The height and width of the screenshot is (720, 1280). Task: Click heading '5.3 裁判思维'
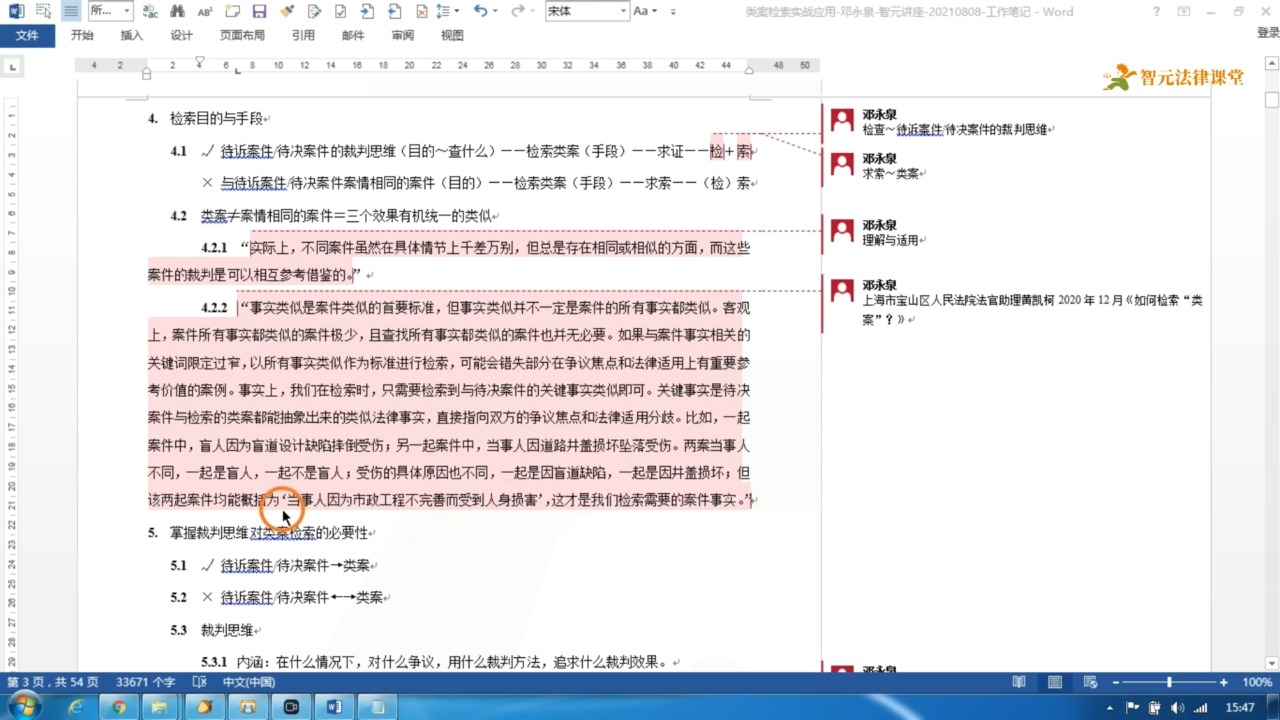(x=215, y=630)
